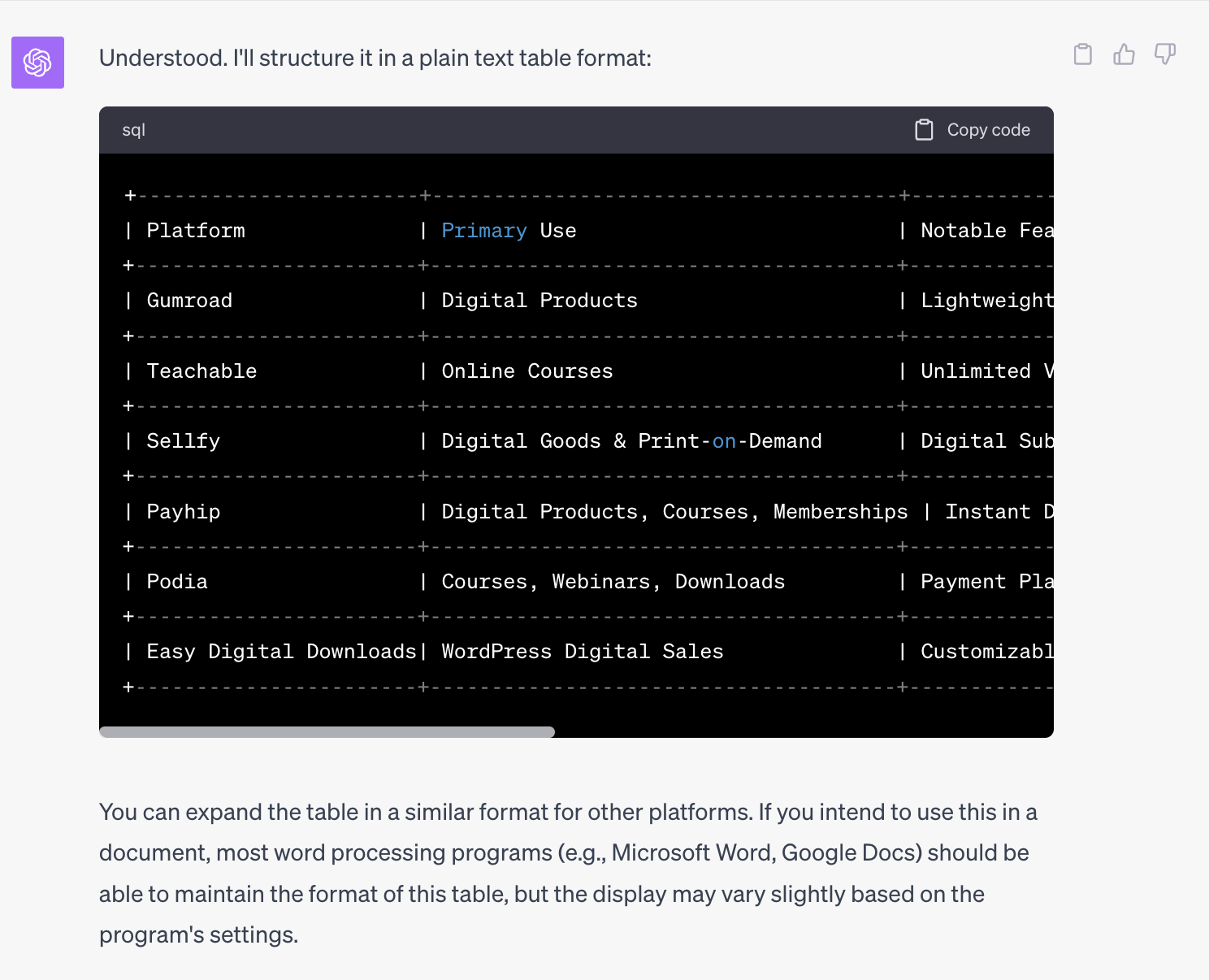This screenshot has width=1209, height=980.
Task: Click the Payhip platform entry
Action: [184, 512]
